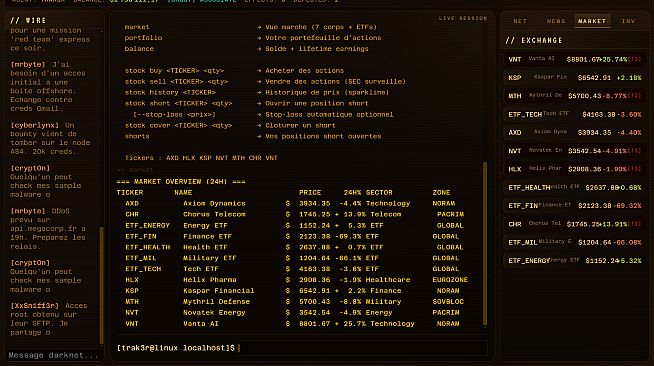Open the CHR Chorus Tel exchange entry
This screenshot has height=366, width=654.
tap(574, 224)
